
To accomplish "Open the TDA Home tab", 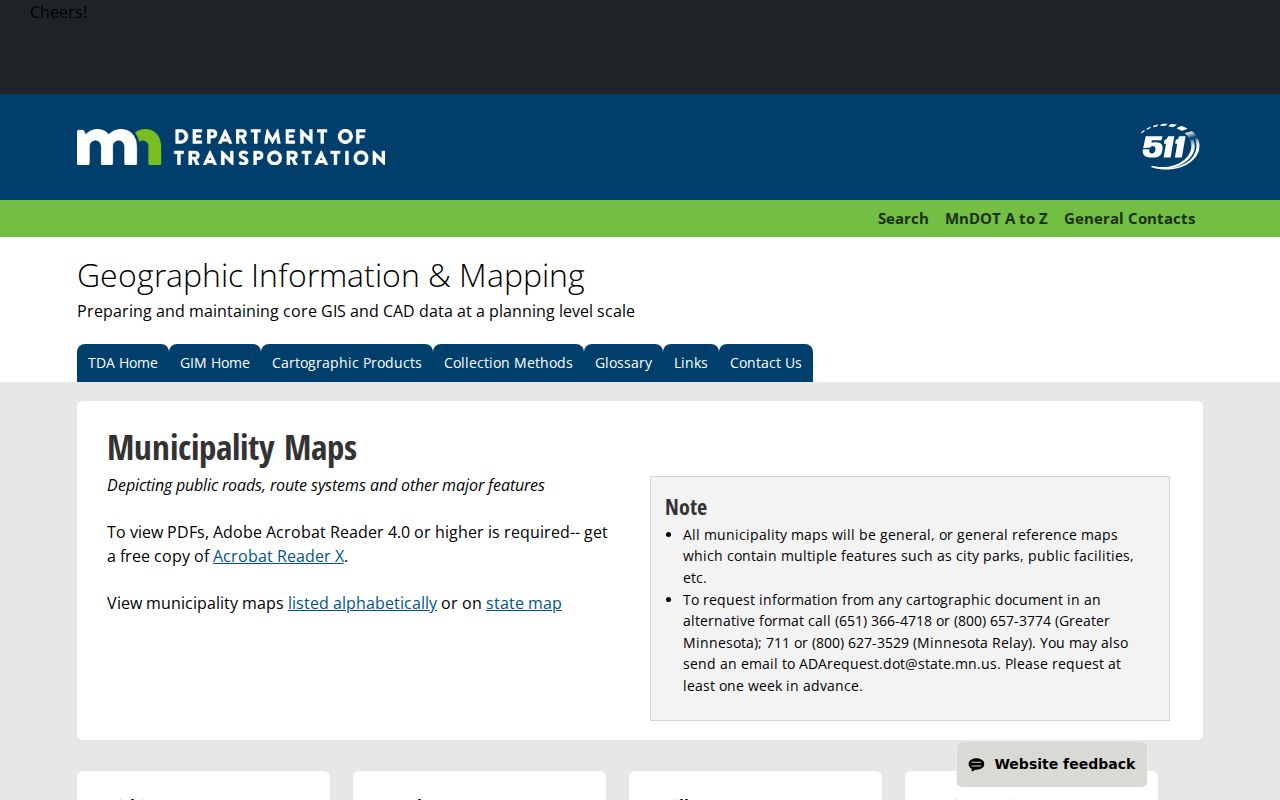I will coord(123,363).
